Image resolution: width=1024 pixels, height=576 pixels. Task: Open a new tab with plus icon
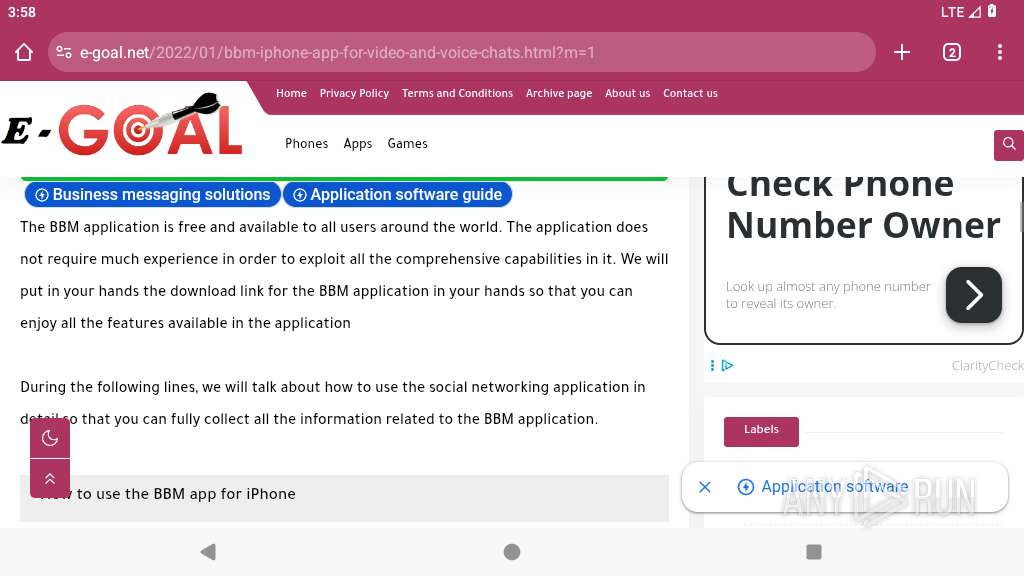(x=902, y=52)
